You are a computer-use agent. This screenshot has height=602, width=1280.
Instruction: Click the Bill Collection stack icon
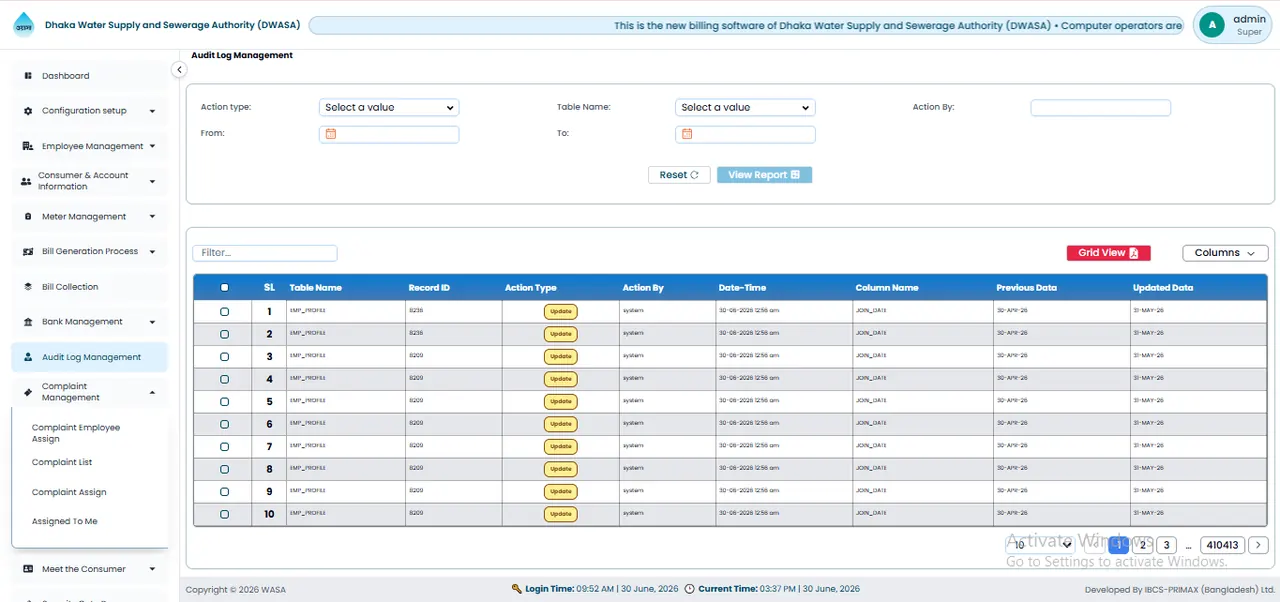point(28,287)
